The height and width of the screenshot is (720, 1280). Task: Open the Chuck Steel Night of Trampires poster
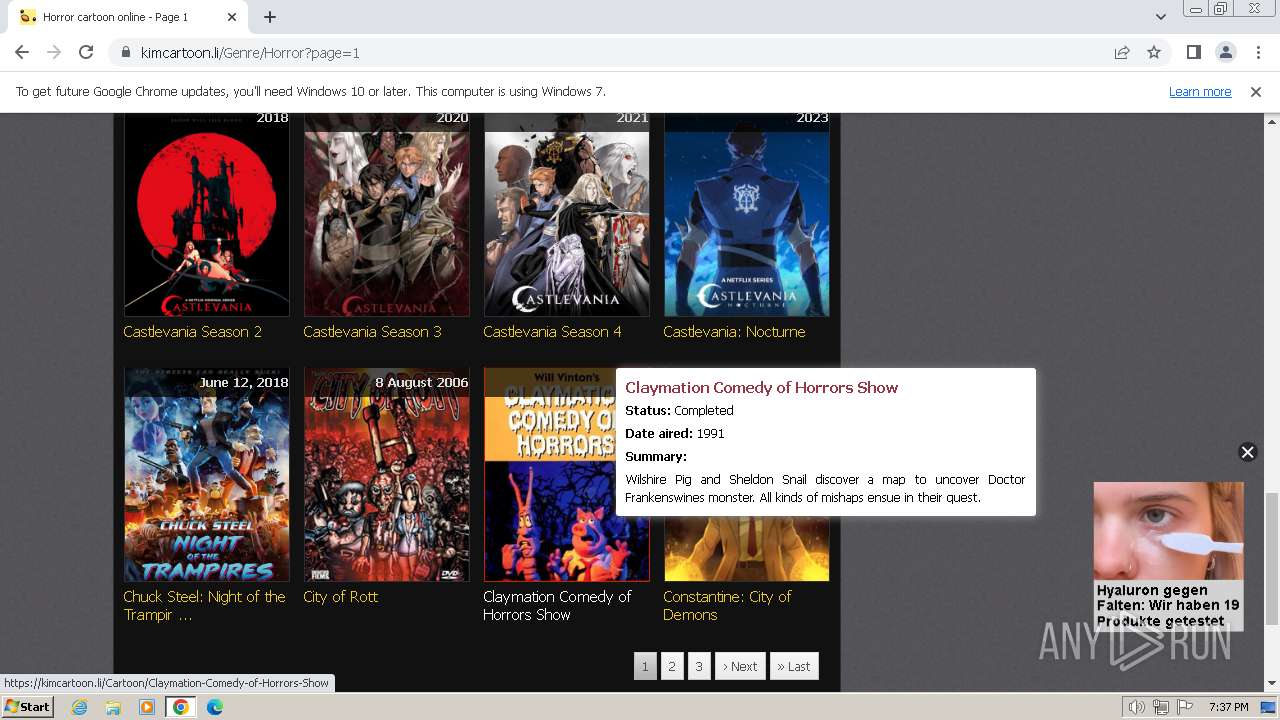coord(207,475)
